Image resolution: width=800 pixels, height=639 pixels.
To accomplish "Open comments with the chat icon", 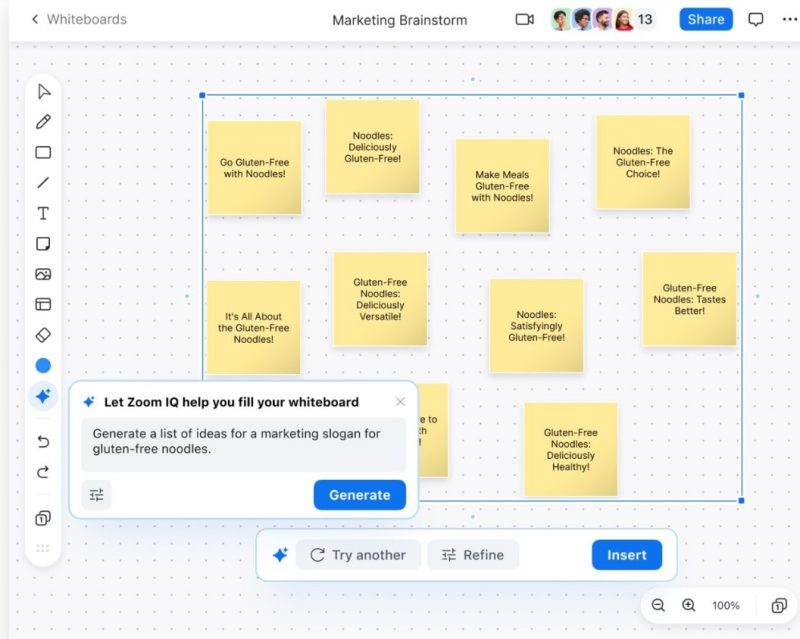I will (756, 19).
